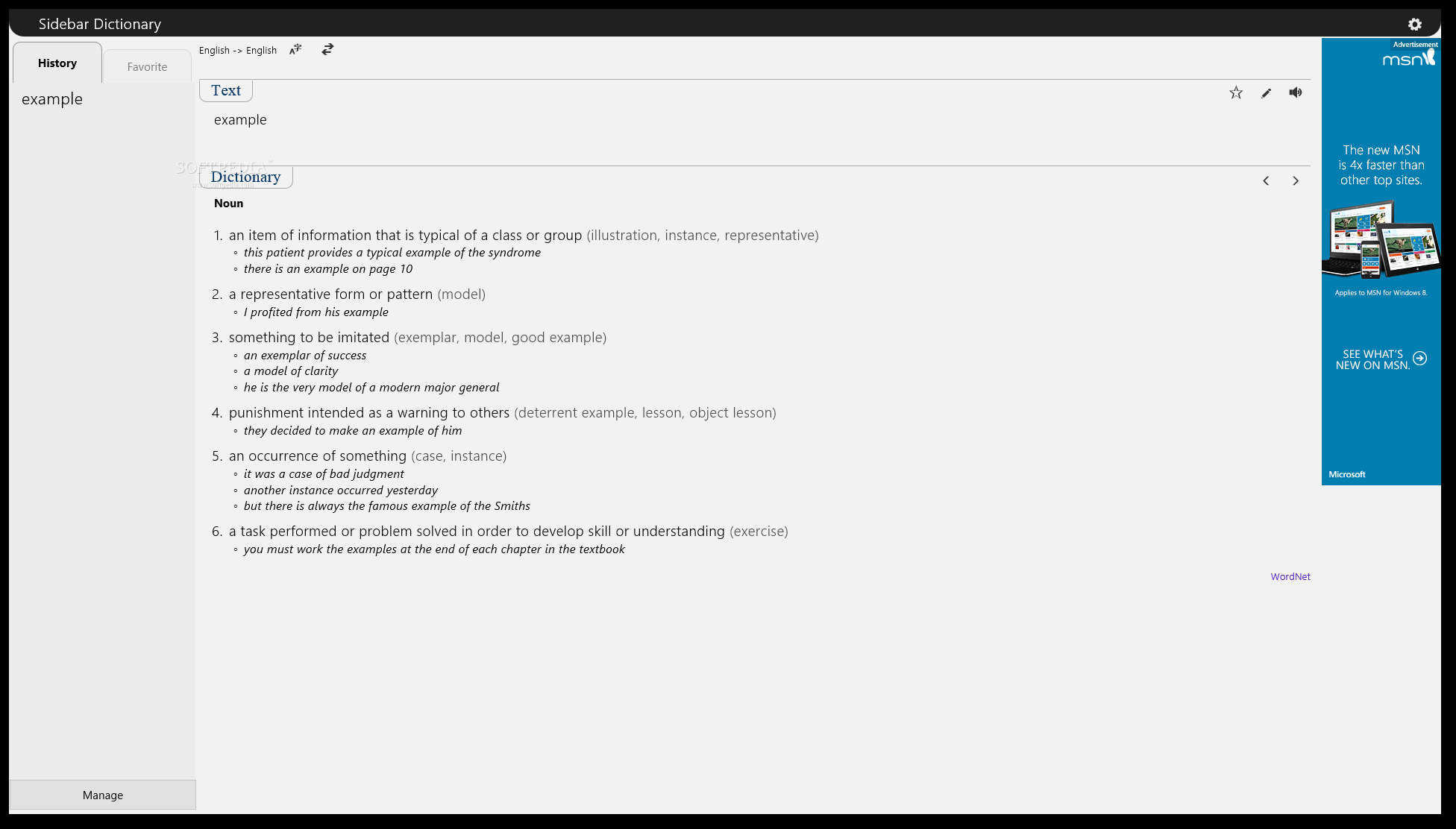1456x829 pixels.
Task: Navigate to next dictionary entry
Action: (x=1295, y=180)
